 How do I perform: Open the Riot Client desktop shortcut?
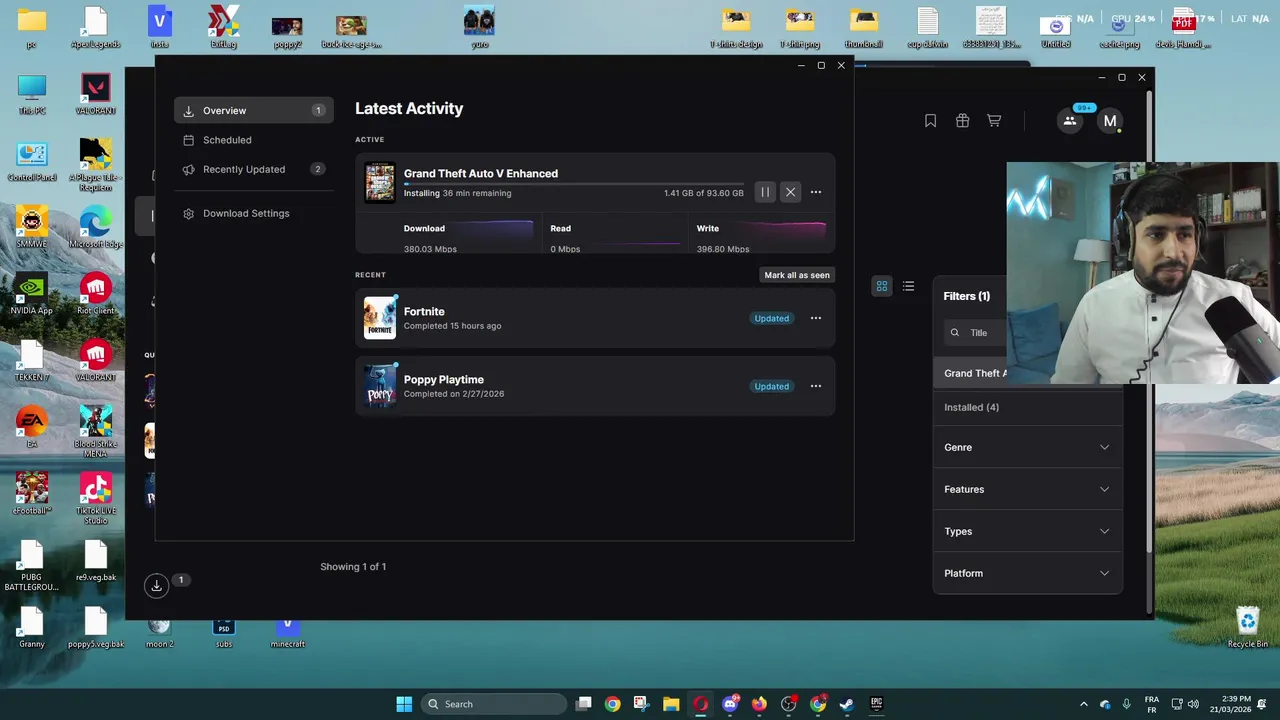click(96, 294)
